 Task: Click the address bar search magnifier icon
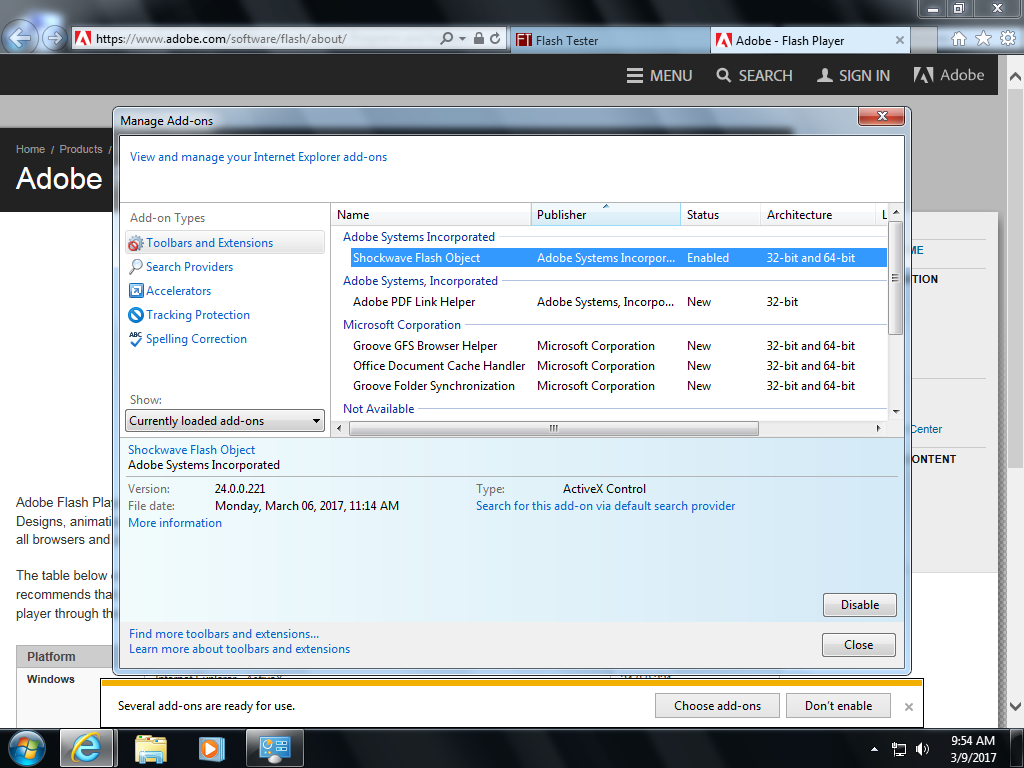[447, 39]
